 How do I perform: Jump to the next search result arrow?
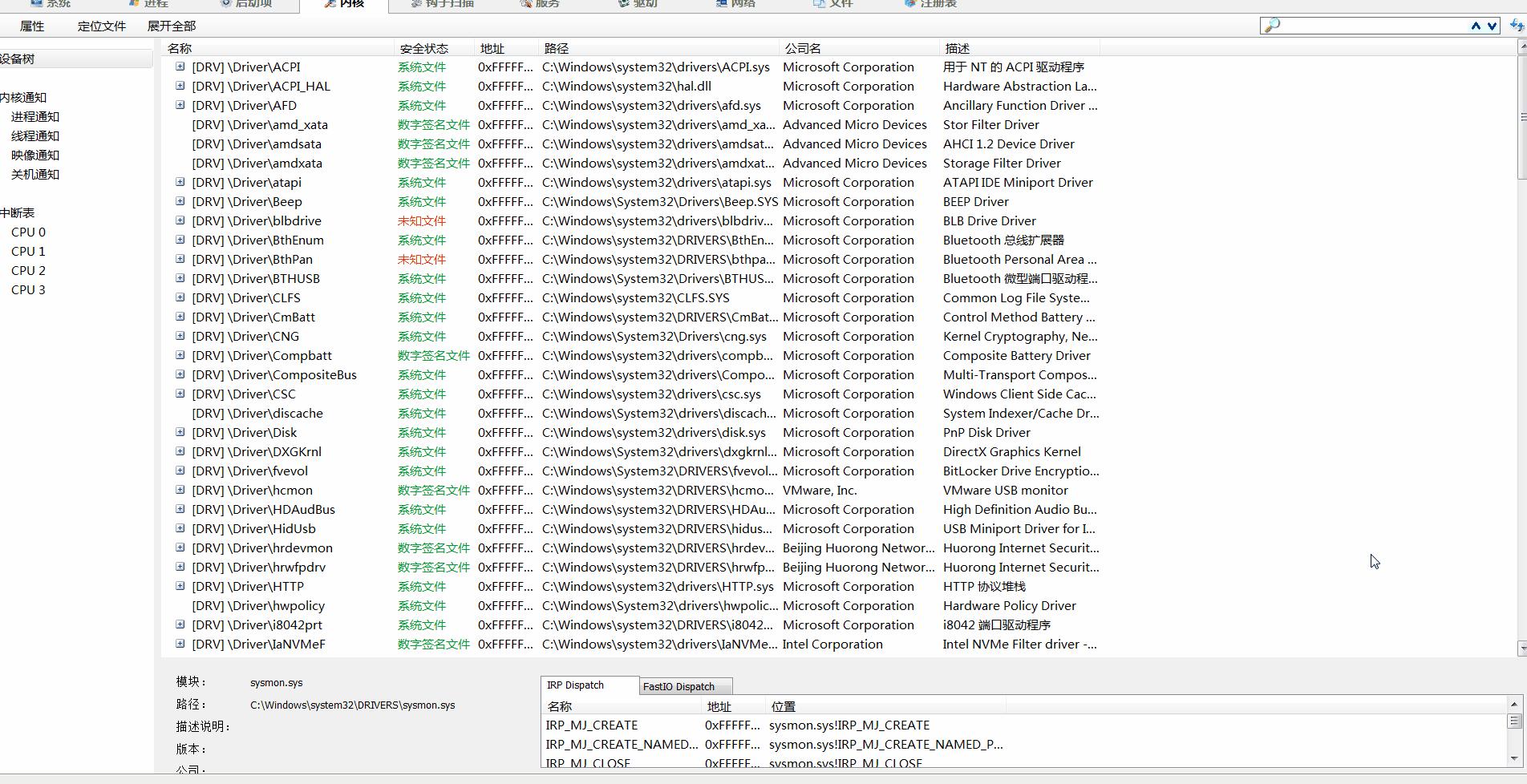[1492, 26]
